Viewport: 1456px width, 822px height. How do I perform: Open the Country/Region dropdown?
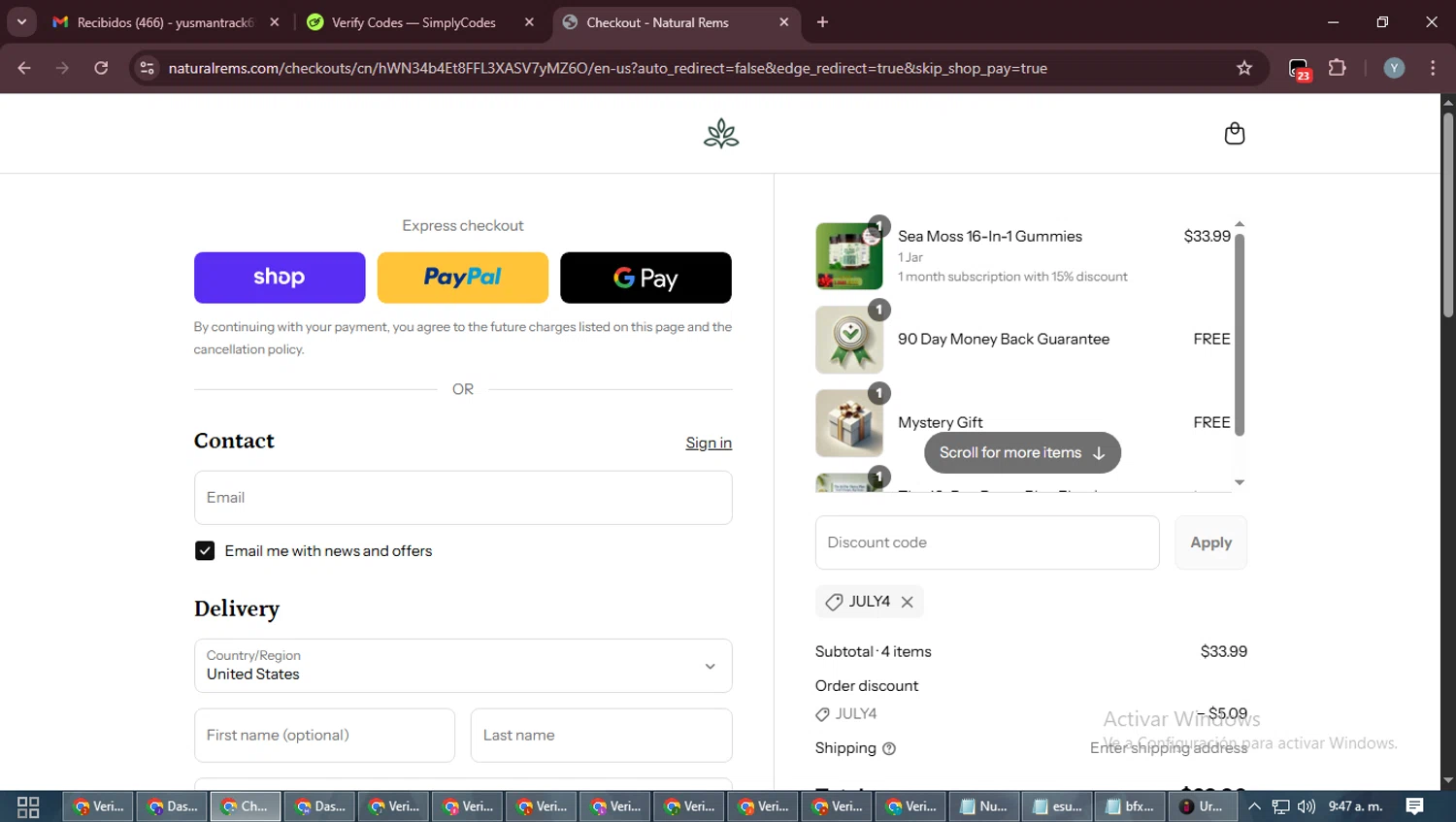463,666
